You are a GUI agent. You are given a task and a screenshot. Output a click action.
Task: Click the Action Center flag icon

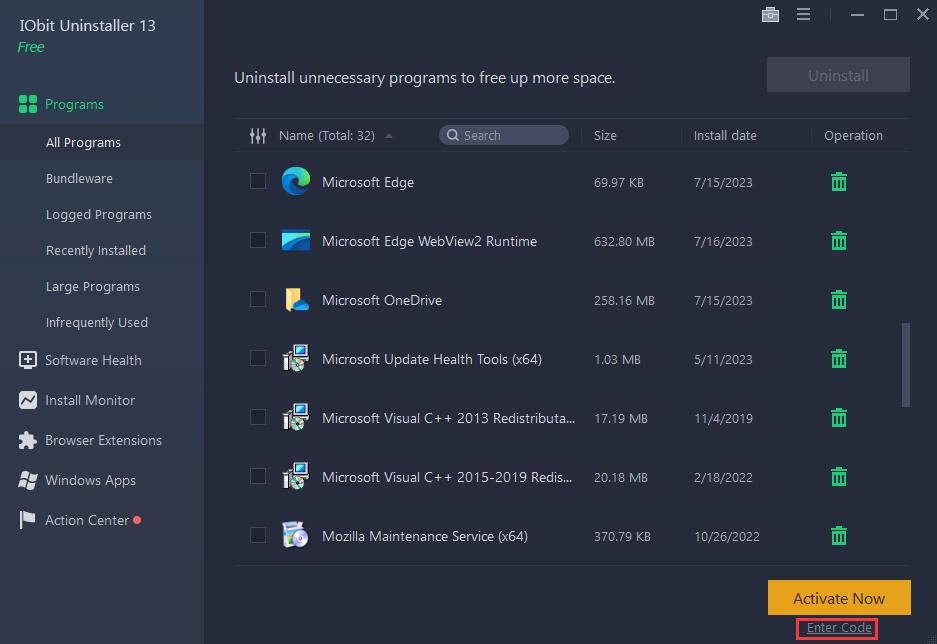click(x=27, y=520)
